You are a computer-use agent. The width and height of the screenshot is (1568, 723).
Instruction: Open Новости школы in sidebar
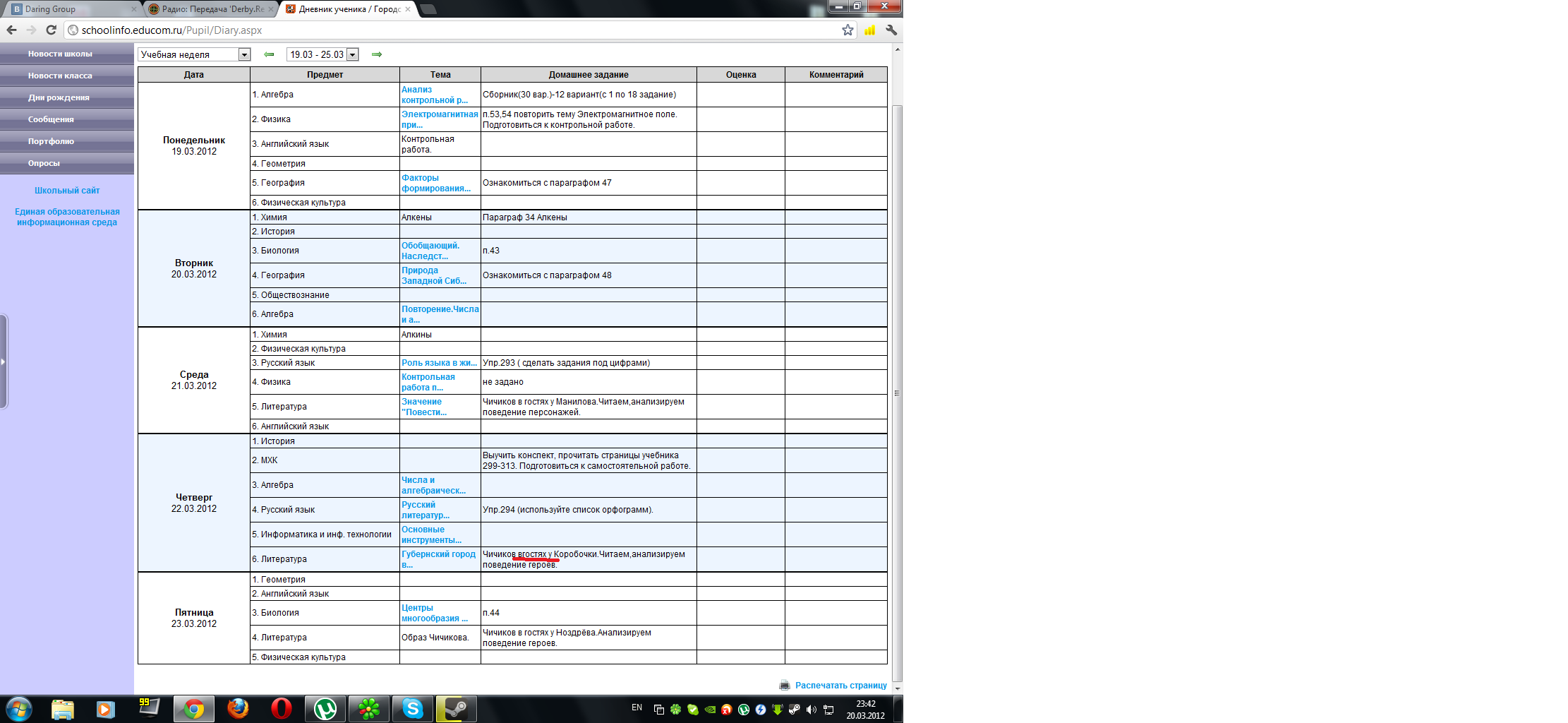67,54
